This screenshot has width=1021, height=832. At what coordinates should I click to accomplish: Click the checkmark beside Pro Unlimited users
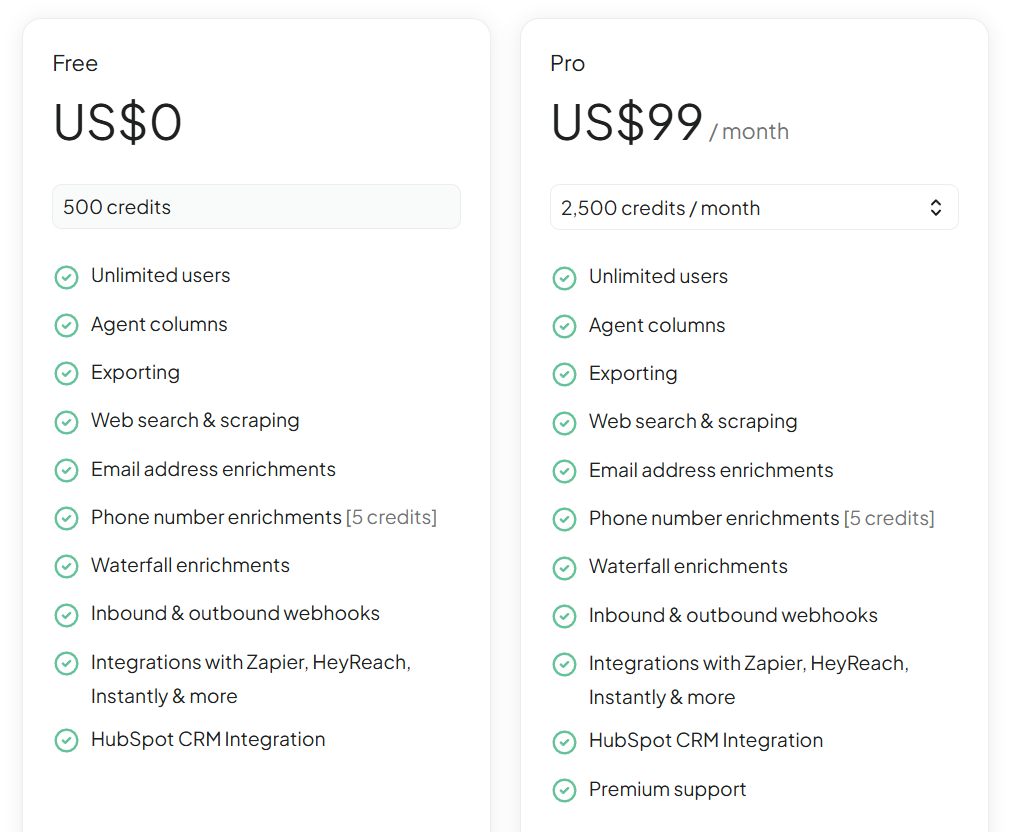(564, 277)
